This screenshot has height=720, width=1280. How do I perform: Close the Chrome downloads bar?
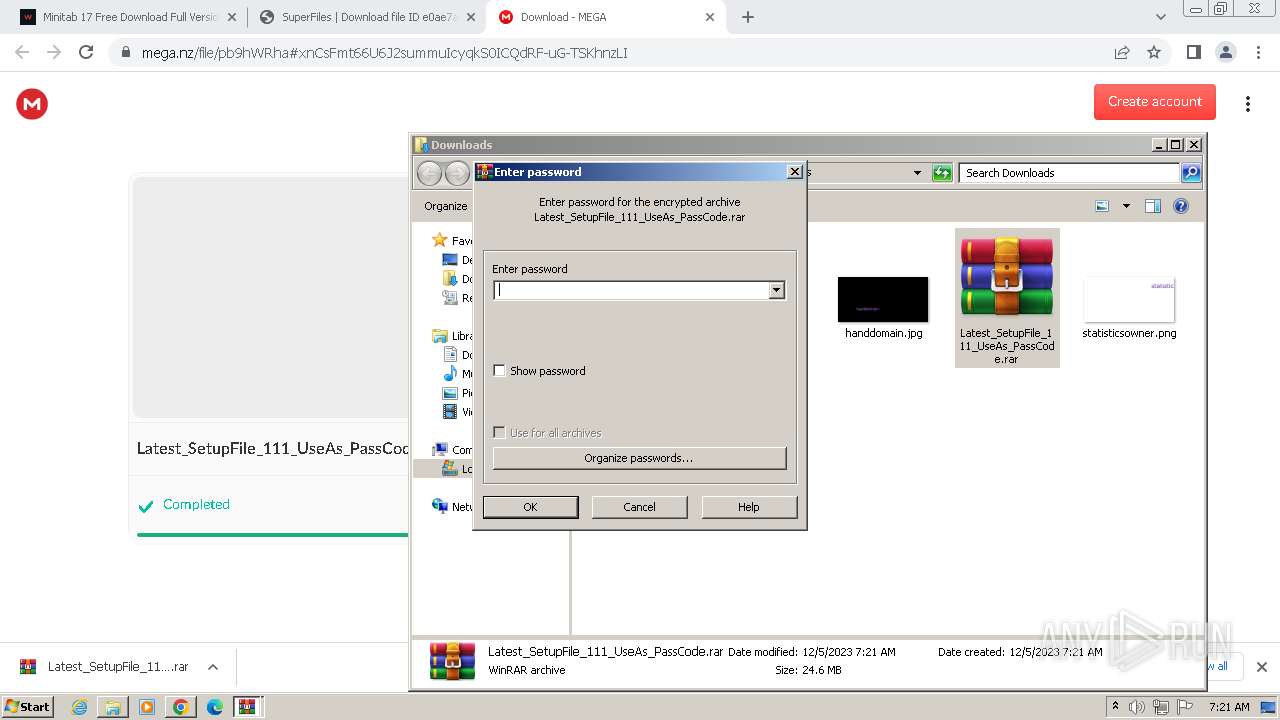(1261, 667)
